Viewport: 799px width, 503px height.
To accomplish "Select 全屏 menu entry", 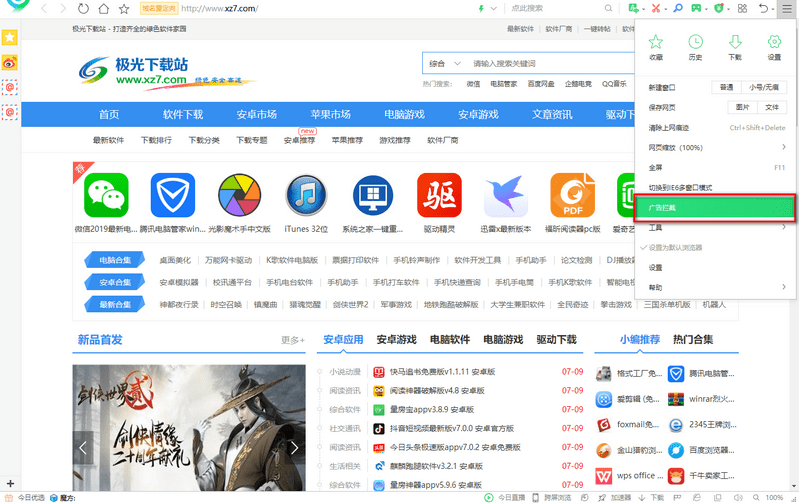I will (x=715, y=167).
